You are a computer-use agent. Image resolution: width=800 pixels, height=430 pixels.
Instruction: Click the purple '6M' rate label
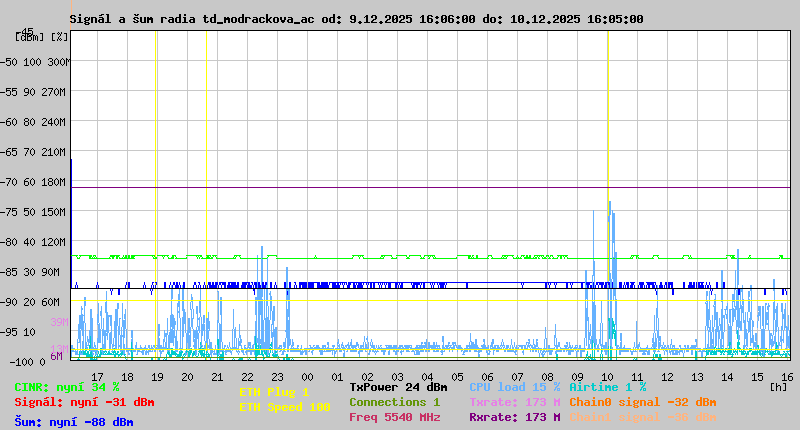tap(56, 356)
